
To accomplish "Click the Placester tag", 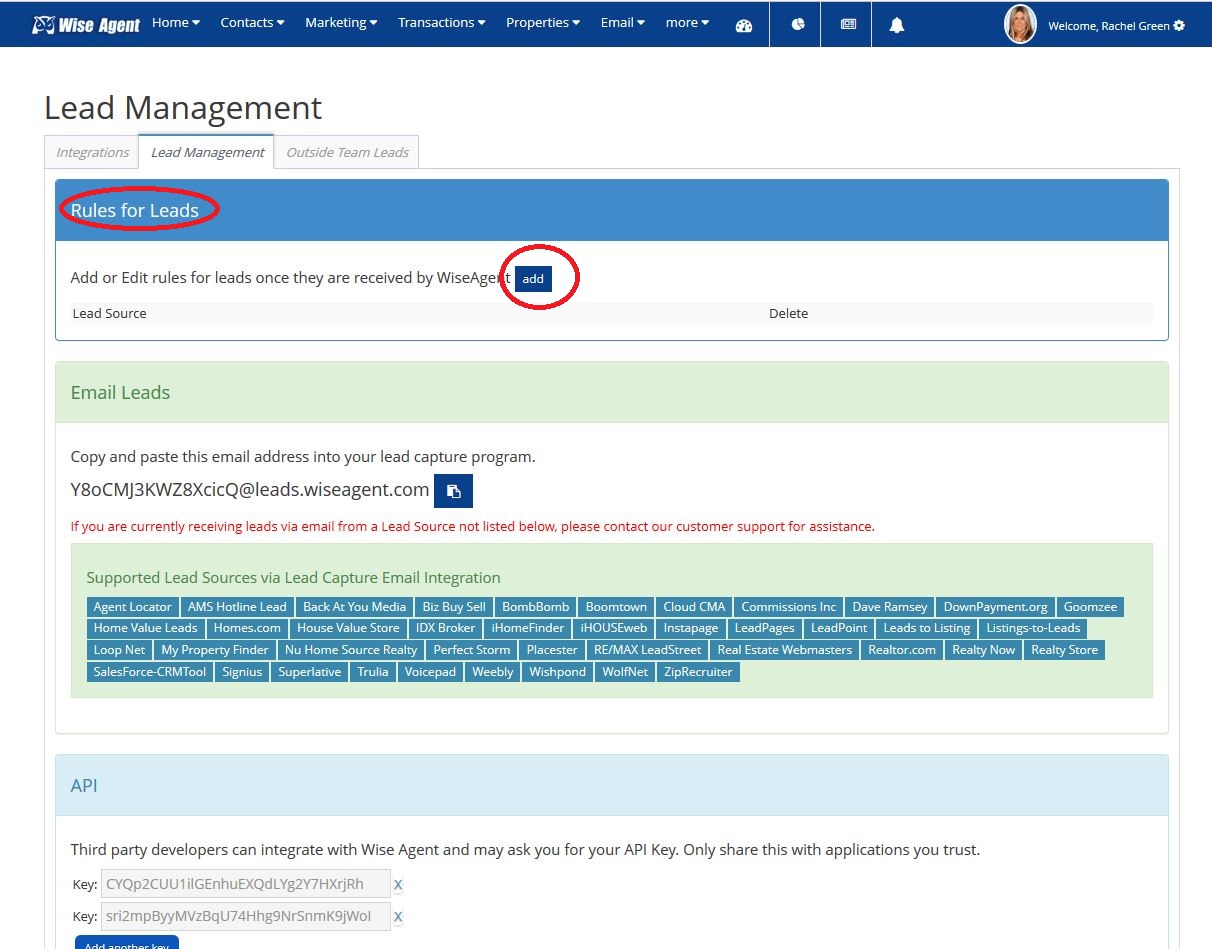I will tap(552, 650).
